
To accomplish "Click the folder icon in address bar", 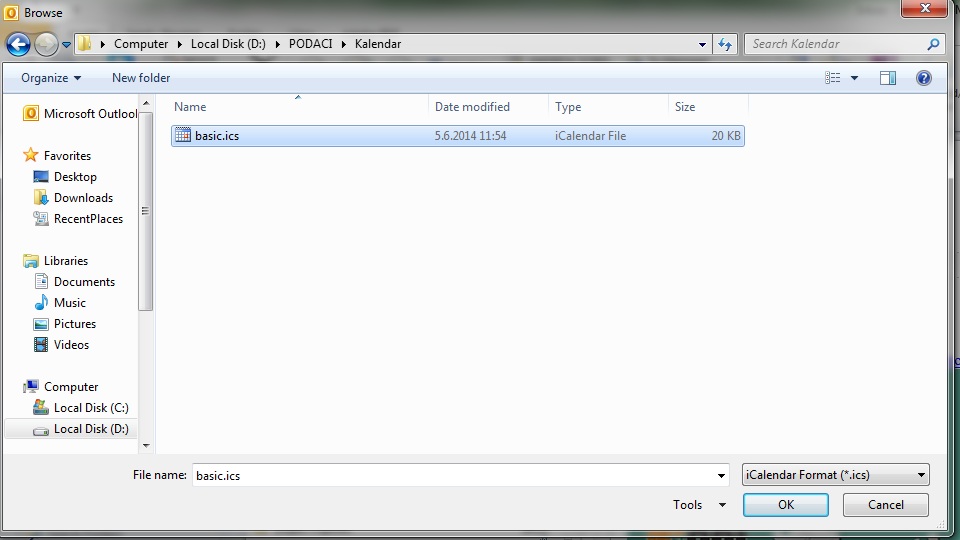I will 85,43.
